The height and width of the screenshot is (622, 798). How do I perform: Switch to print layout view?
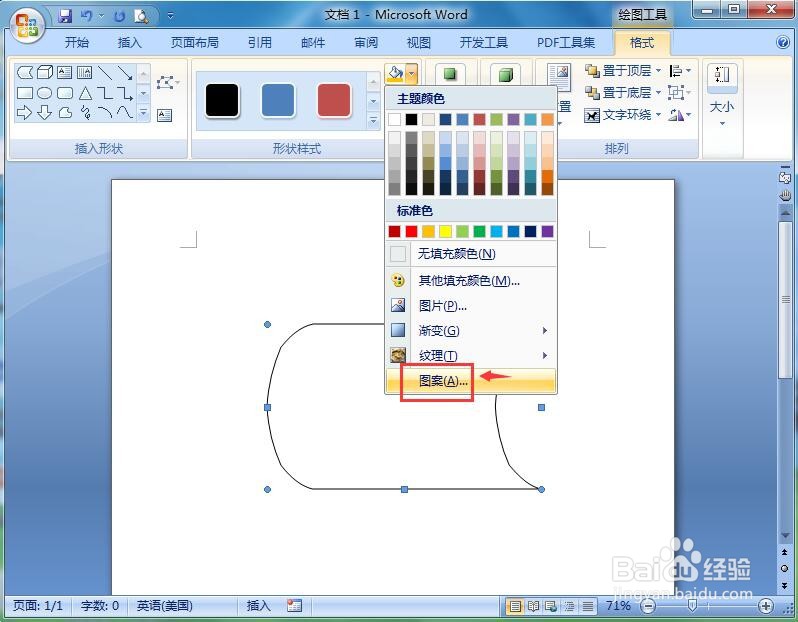[x=515, y=606]
